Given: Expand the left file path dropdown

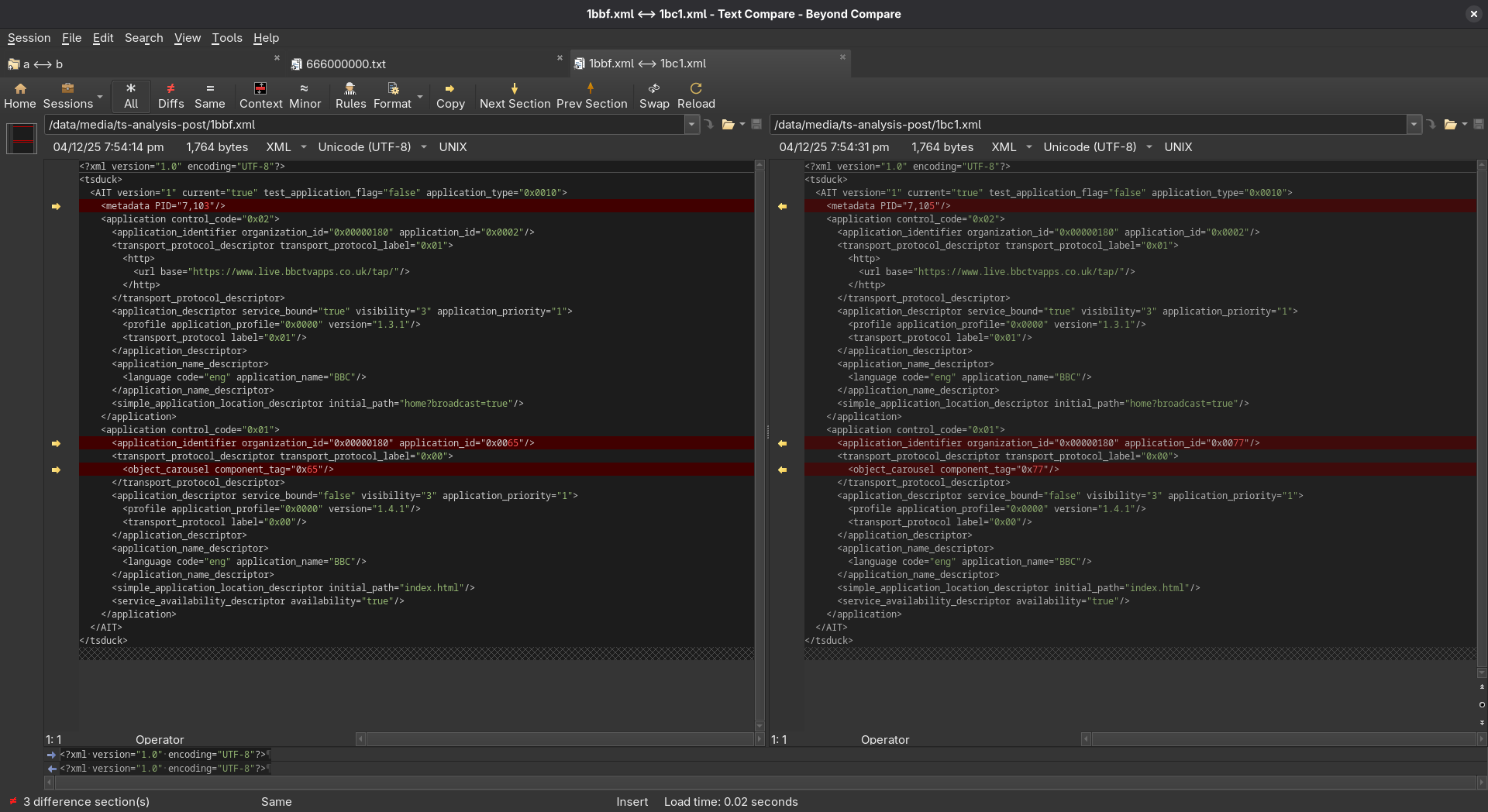Looking at the screenshot, I should tap(691, 125).
